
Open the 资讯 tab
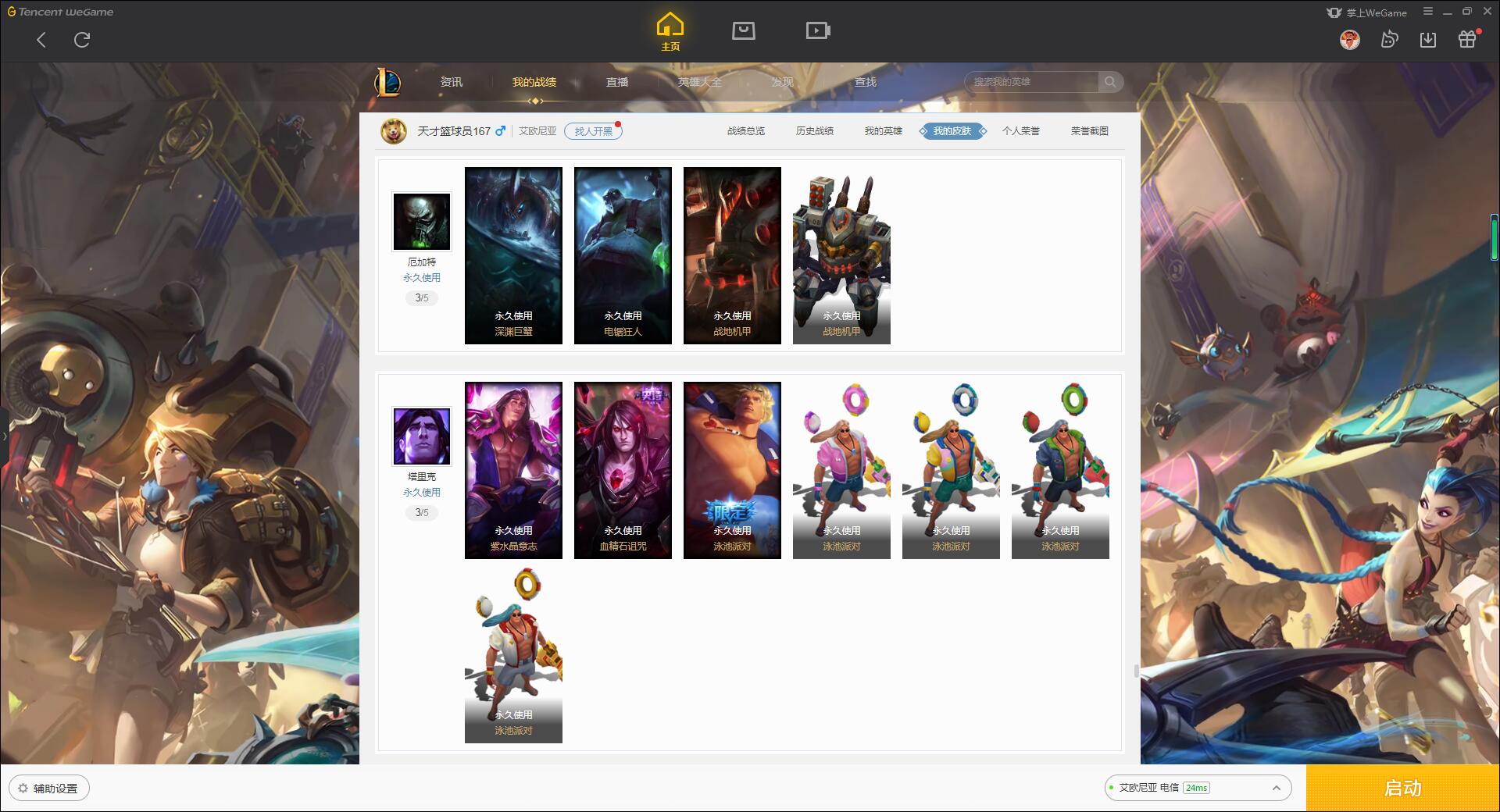pos(451,82)
